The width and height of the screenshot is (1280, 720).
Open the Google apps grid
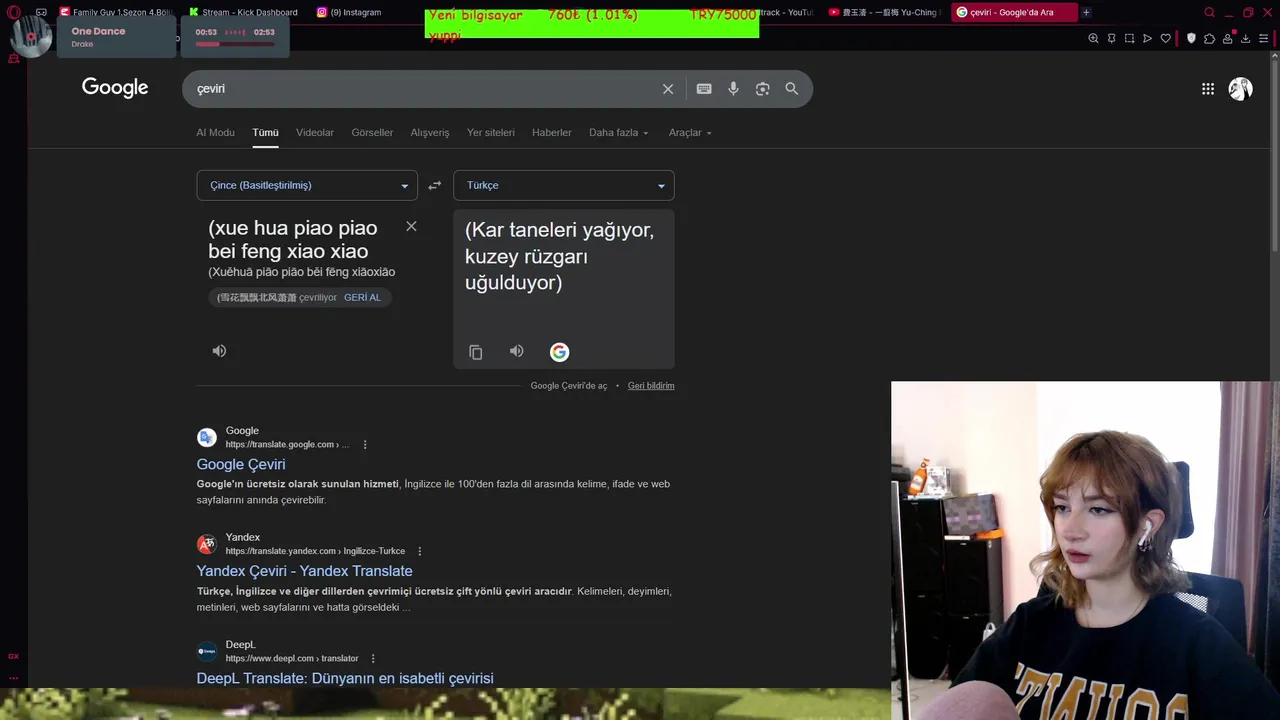coord(1208,89)
